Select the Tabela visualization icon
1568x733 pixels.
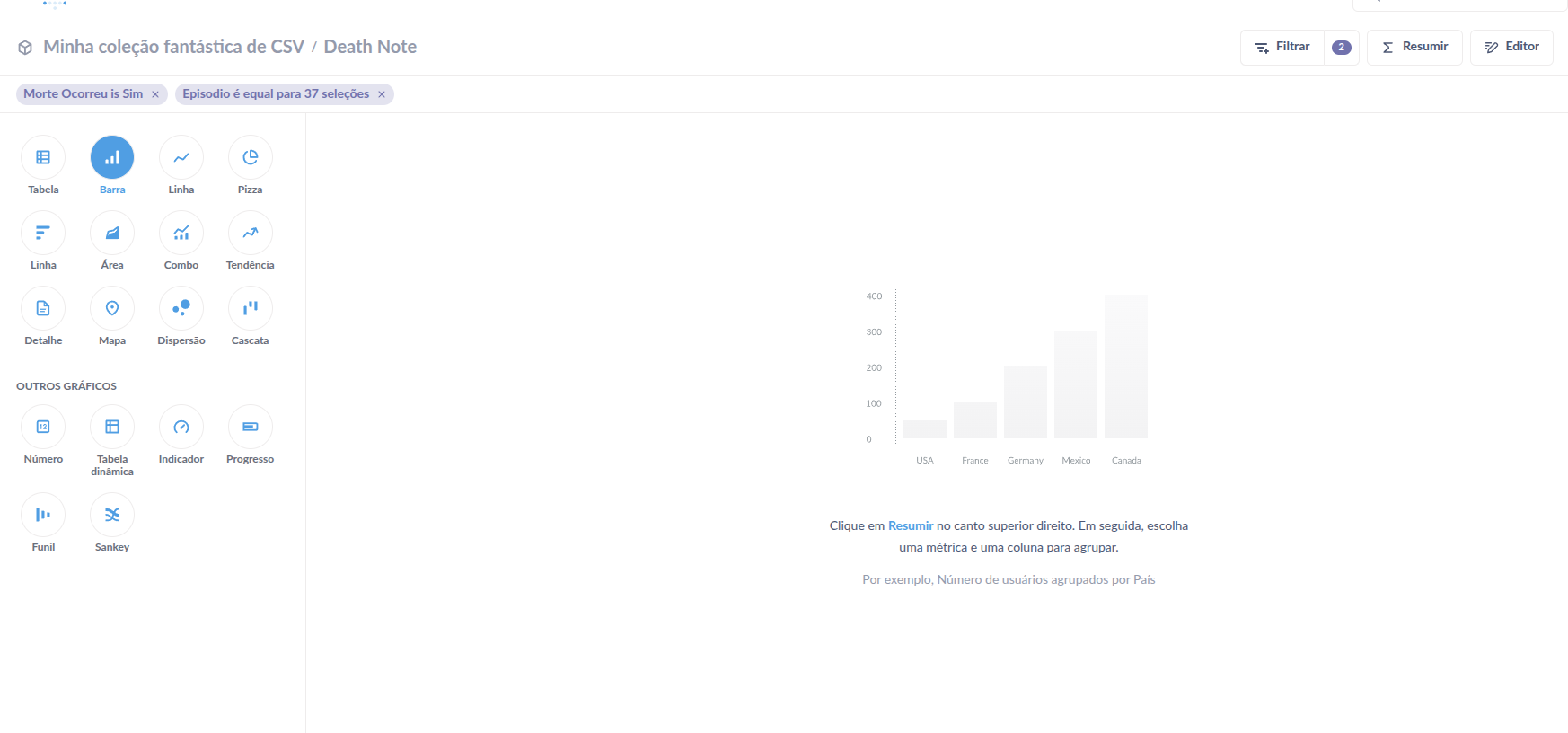(43, 158)
